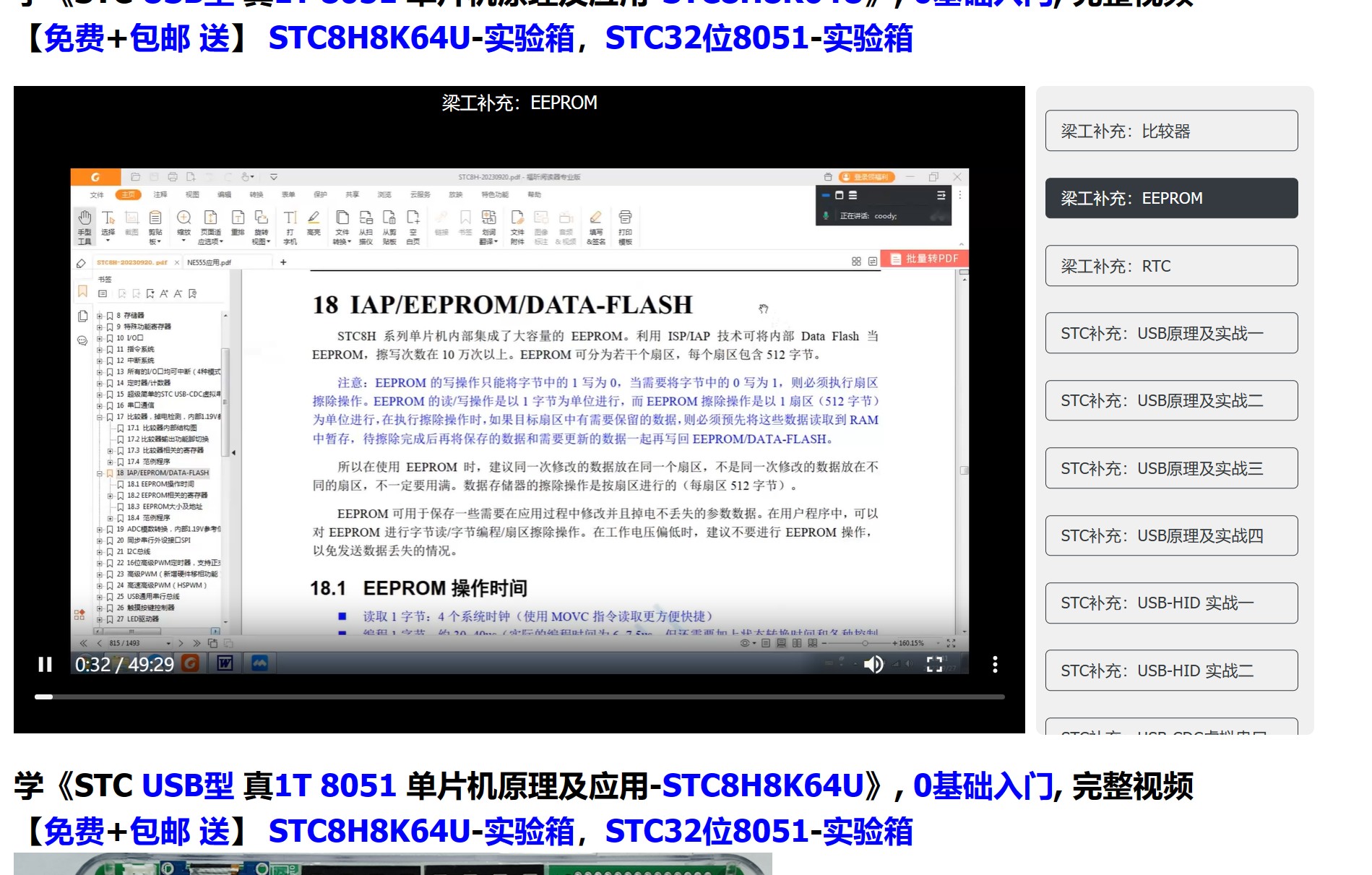
Task: Play STC补充：USB原理及实战三
Action: (x=1171, y=468)
